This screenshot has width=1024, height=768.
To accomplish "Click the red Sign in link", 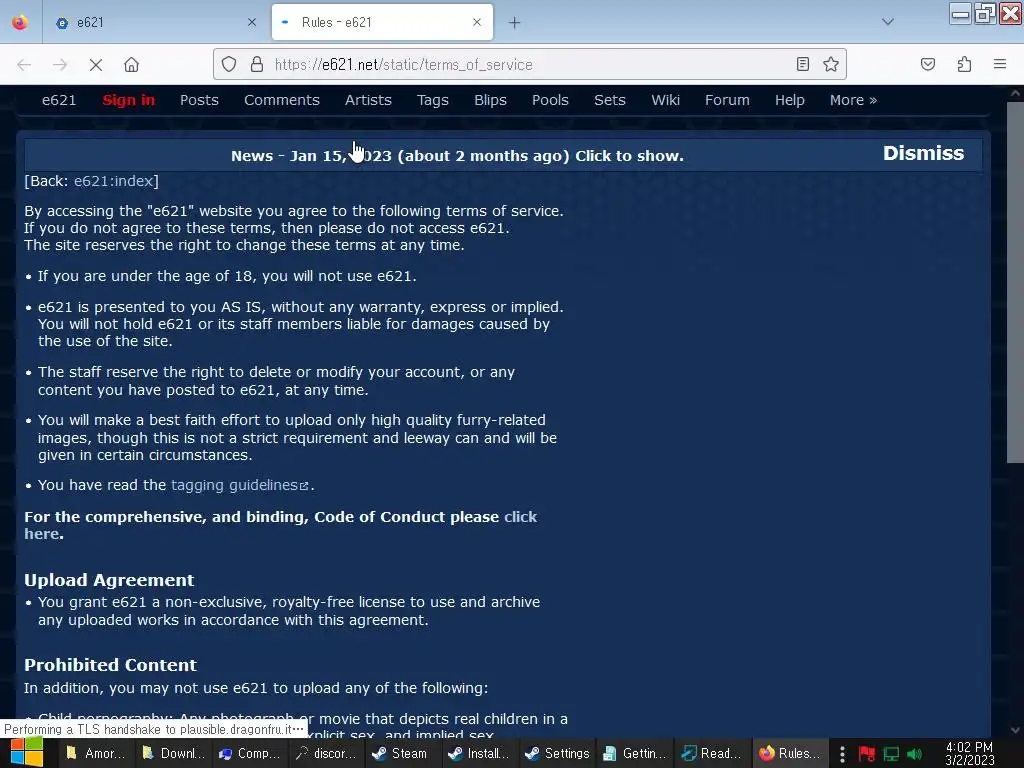I will point(129,100).
